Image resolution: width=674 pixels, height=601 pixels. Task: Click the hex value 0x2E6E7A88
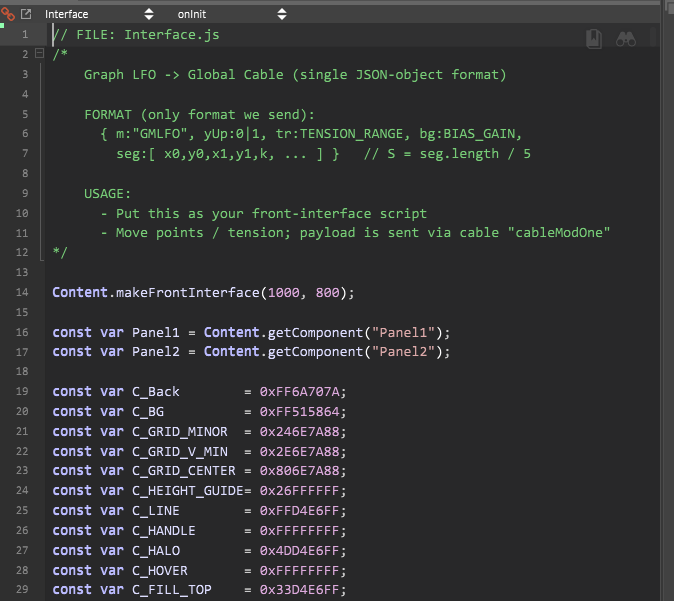(300, 451)
